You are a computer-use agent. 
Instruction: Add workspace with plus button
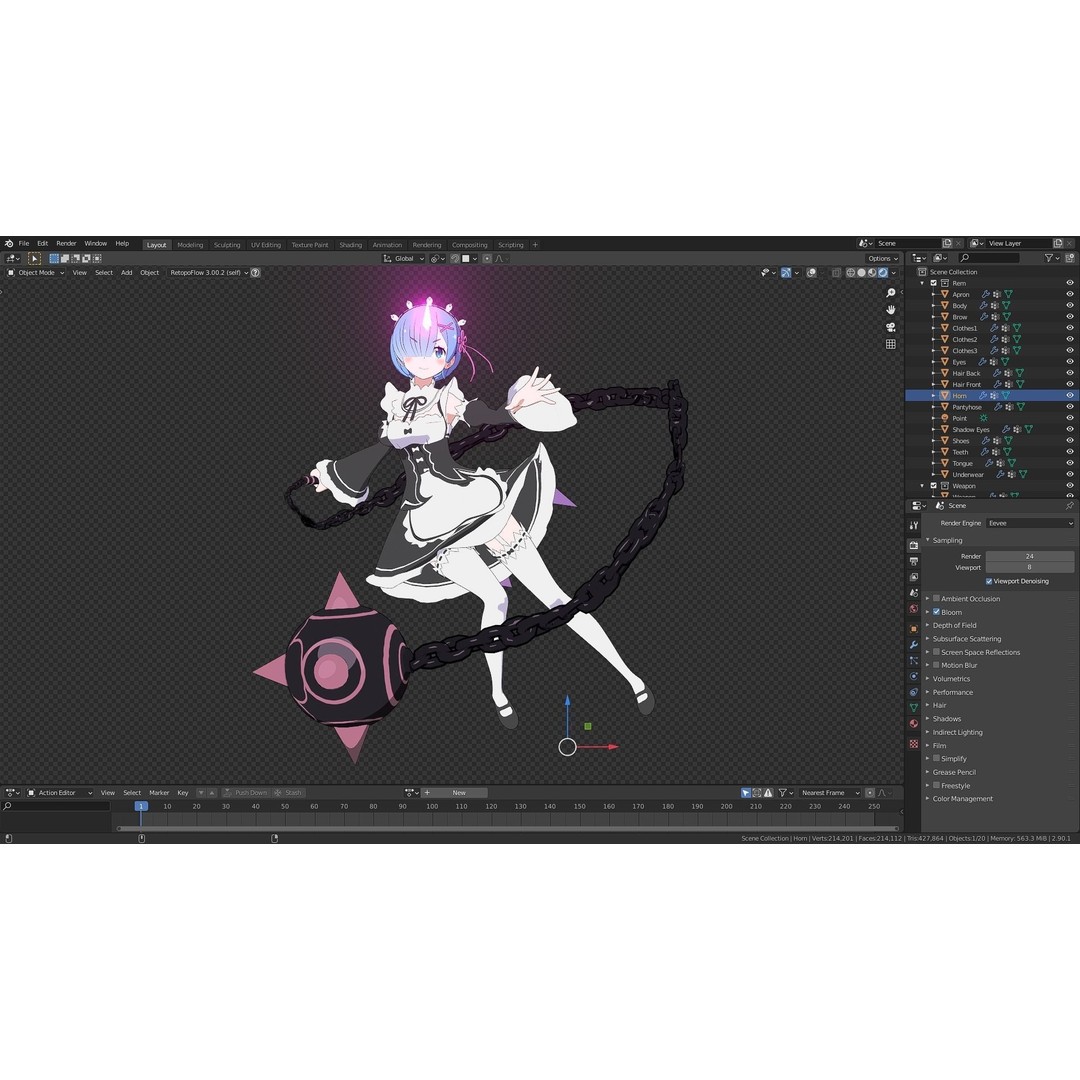(x=535, y=245)
